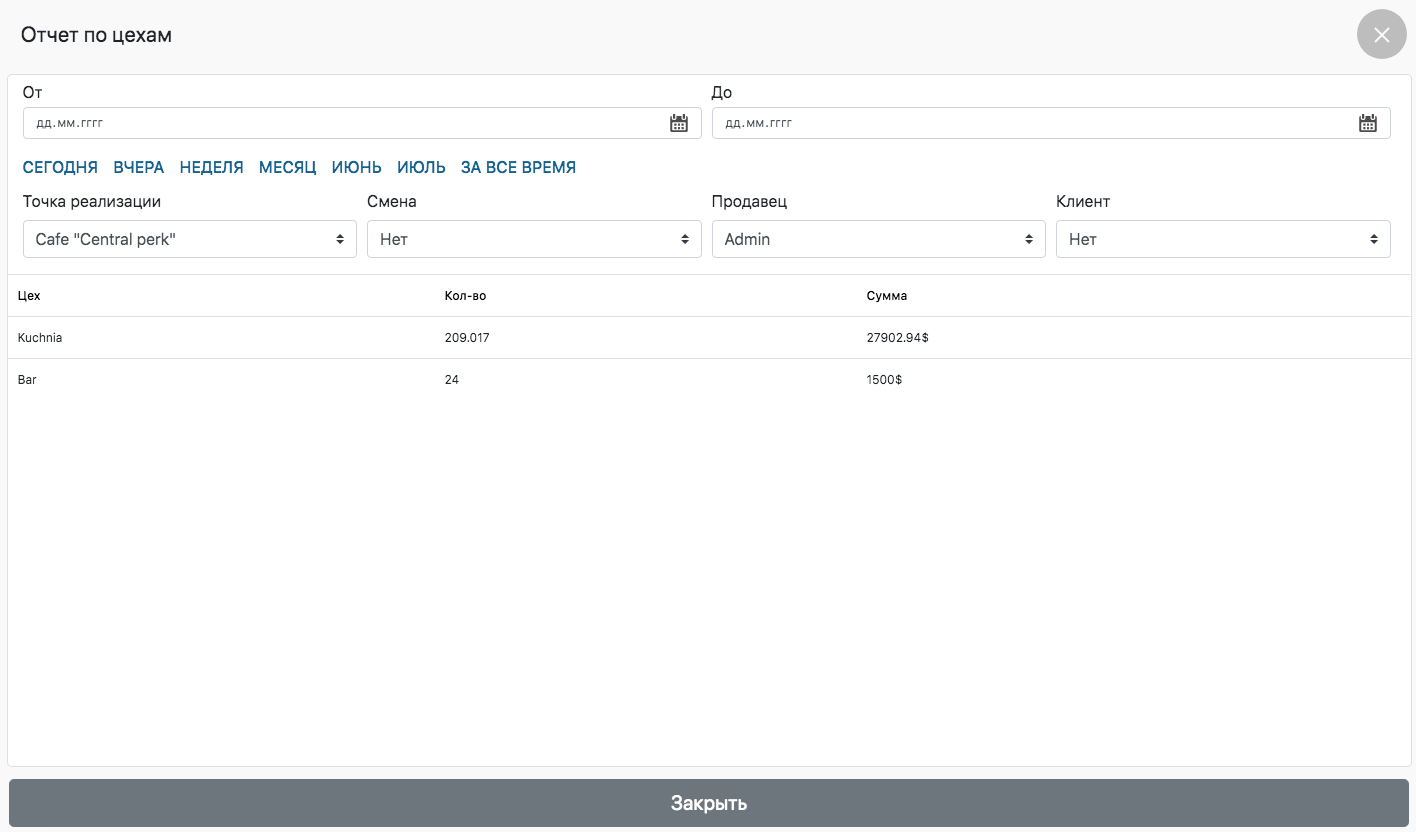Choose the Июнь quick filter
1416x832 pixels.
(357, 167)
